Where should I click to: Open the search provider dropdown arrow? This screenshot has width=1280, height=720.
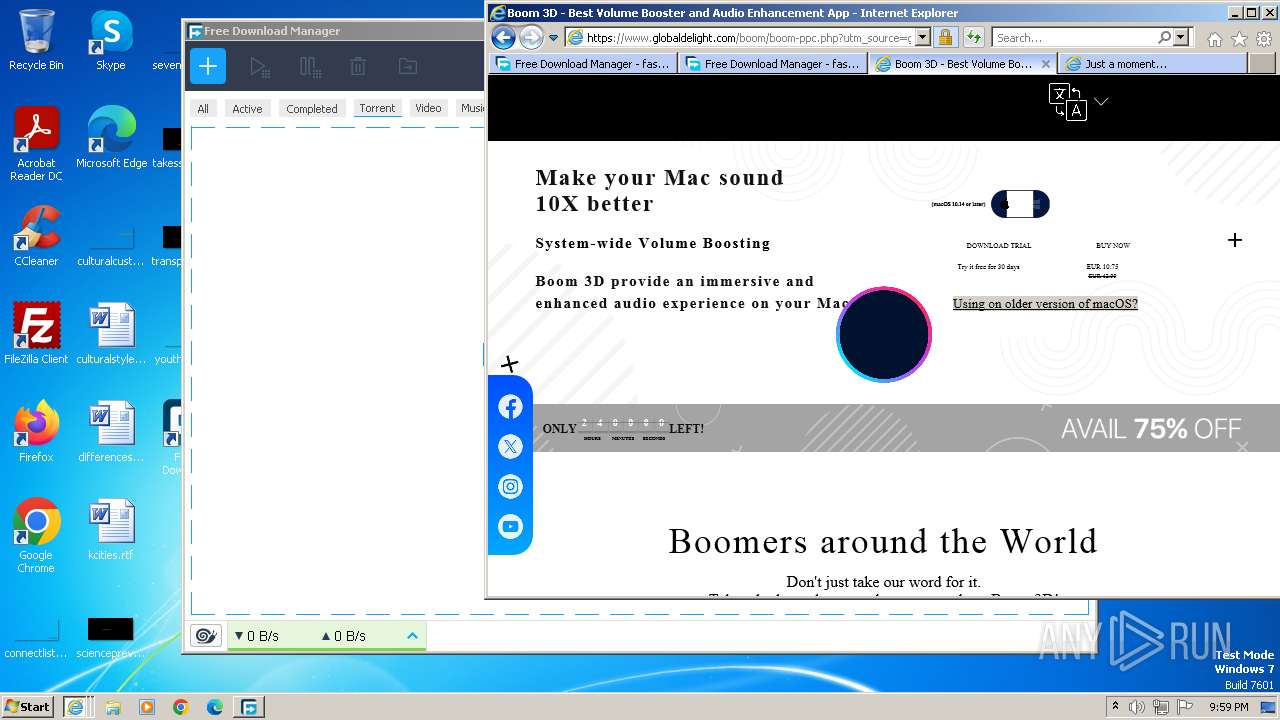point(1181,38)
